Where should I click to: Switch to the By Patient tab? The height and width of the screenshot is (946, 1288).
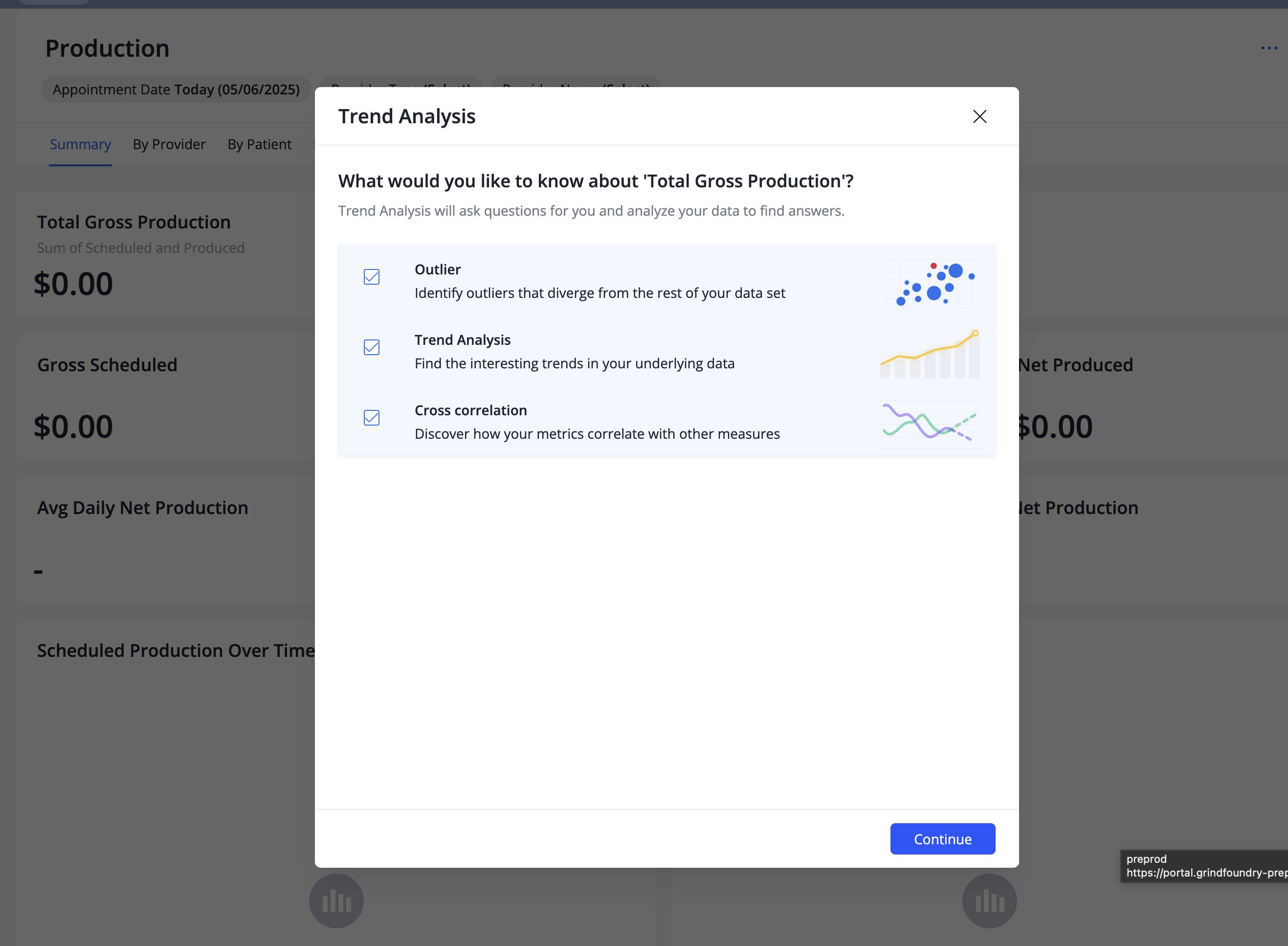[x=259, y=144]
